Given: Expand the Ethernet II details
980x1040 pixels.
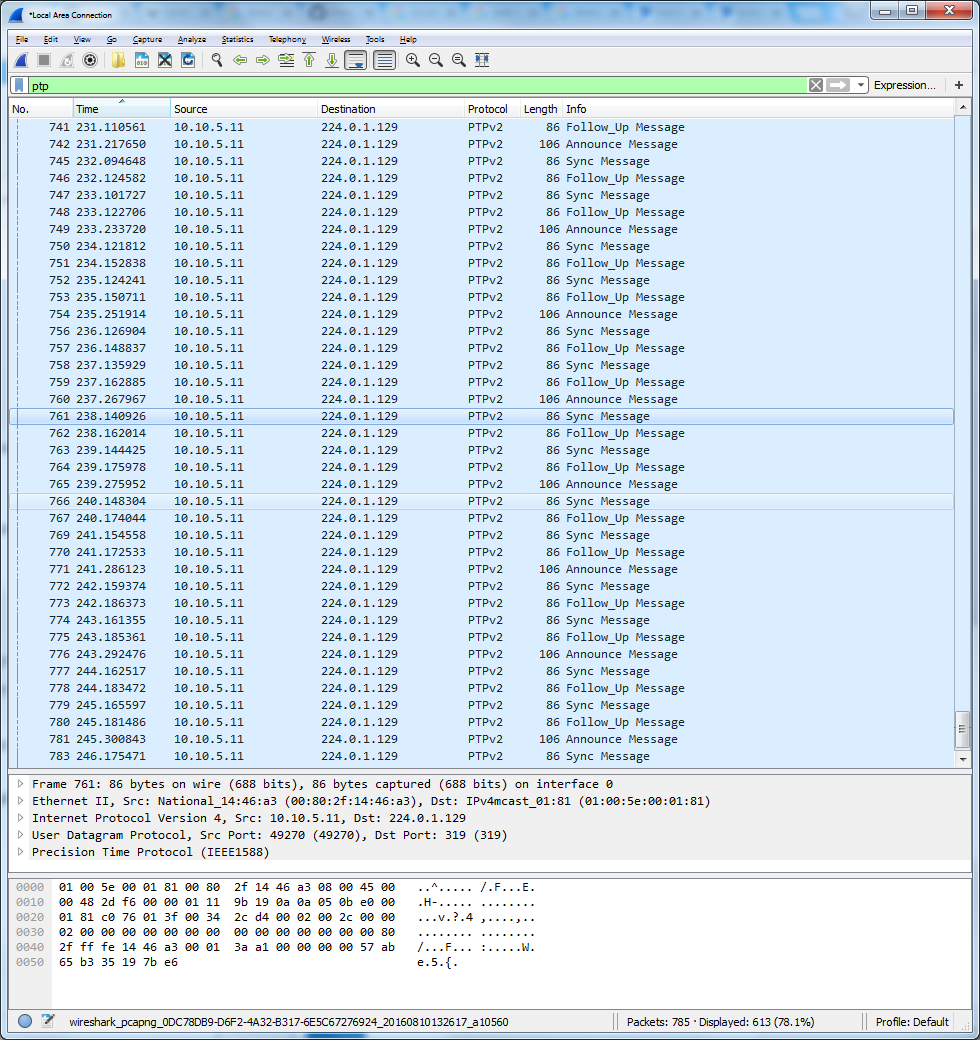Looking at the screenshot, I should (21, 801).
